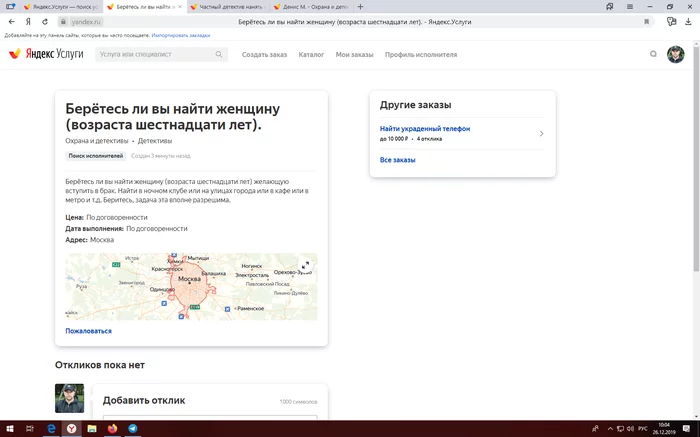Open 'Создать заказ' in the header
This screenshot has height=437, width=700.
coord(264,54)
